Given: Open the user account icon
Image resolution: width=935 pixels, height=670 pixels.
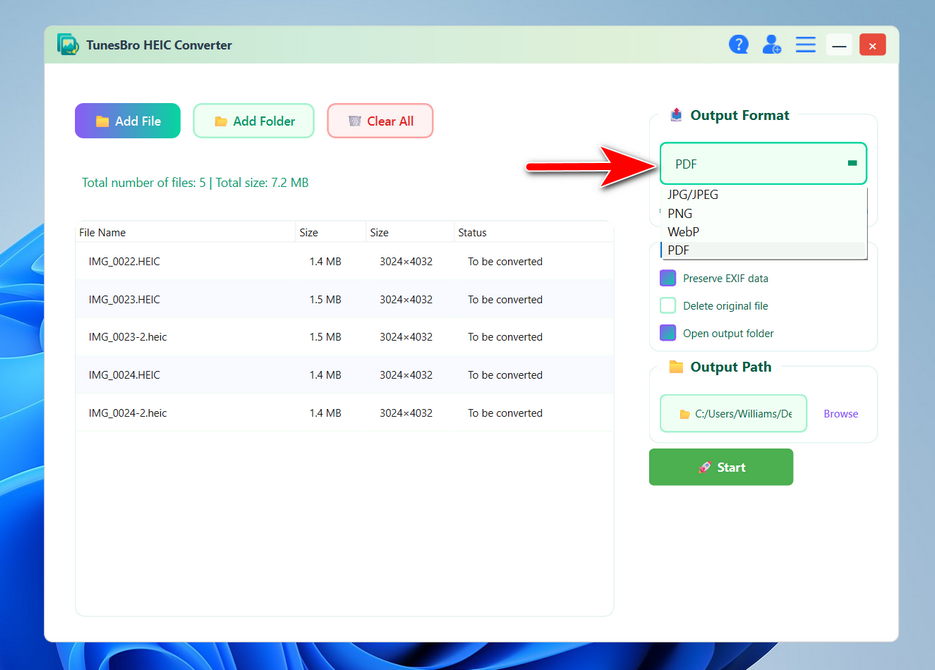Looking at the screenshot, I should pos(772,45).
